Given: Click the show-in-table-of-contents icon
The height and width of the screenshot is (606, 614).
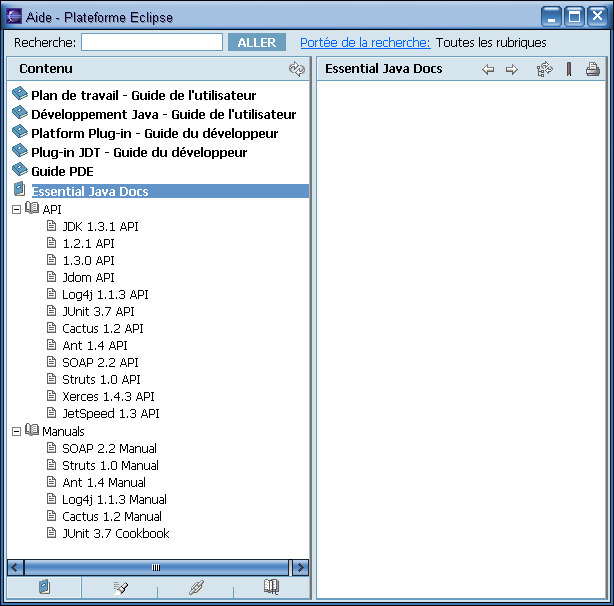Looking at the screenshot, I should pos(544,69).
